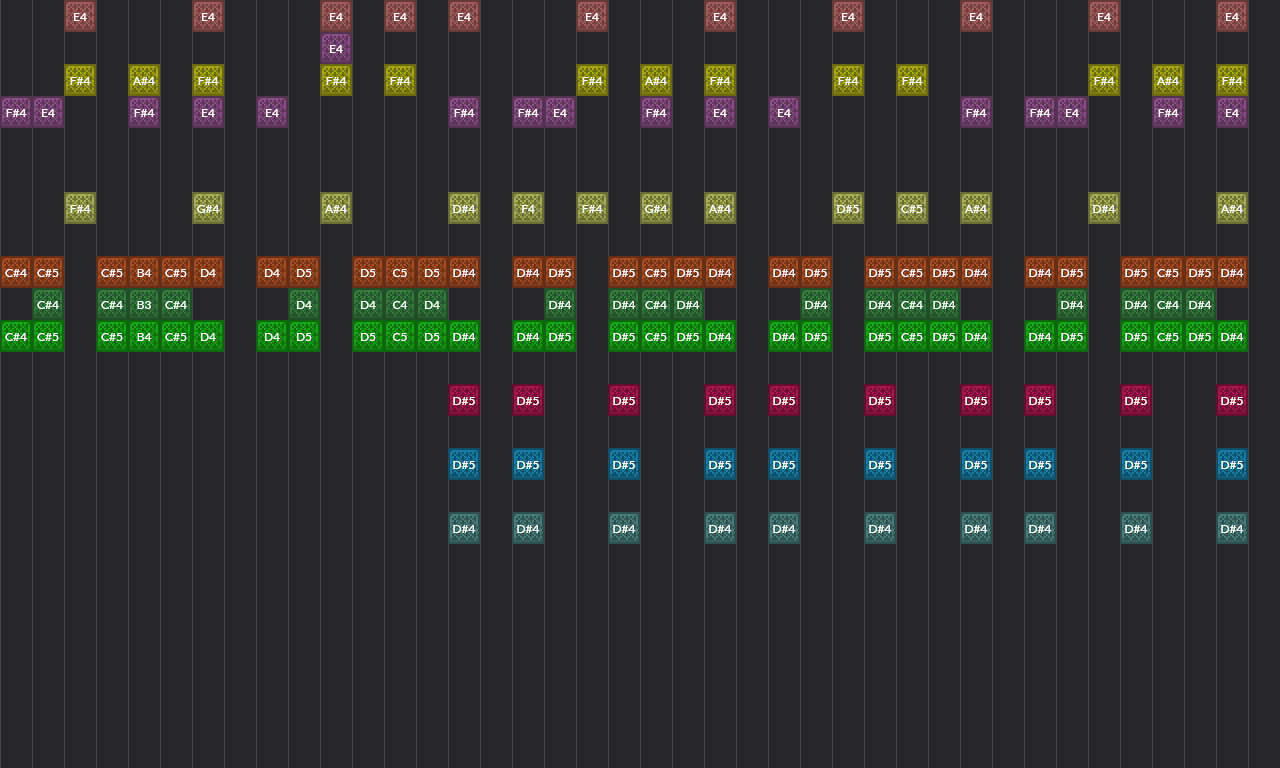Image resolution: width=1280 pixels, height=768 pixels.
Task: Select the orange C#4 note at far left
Action: click(x=16, y=272)
